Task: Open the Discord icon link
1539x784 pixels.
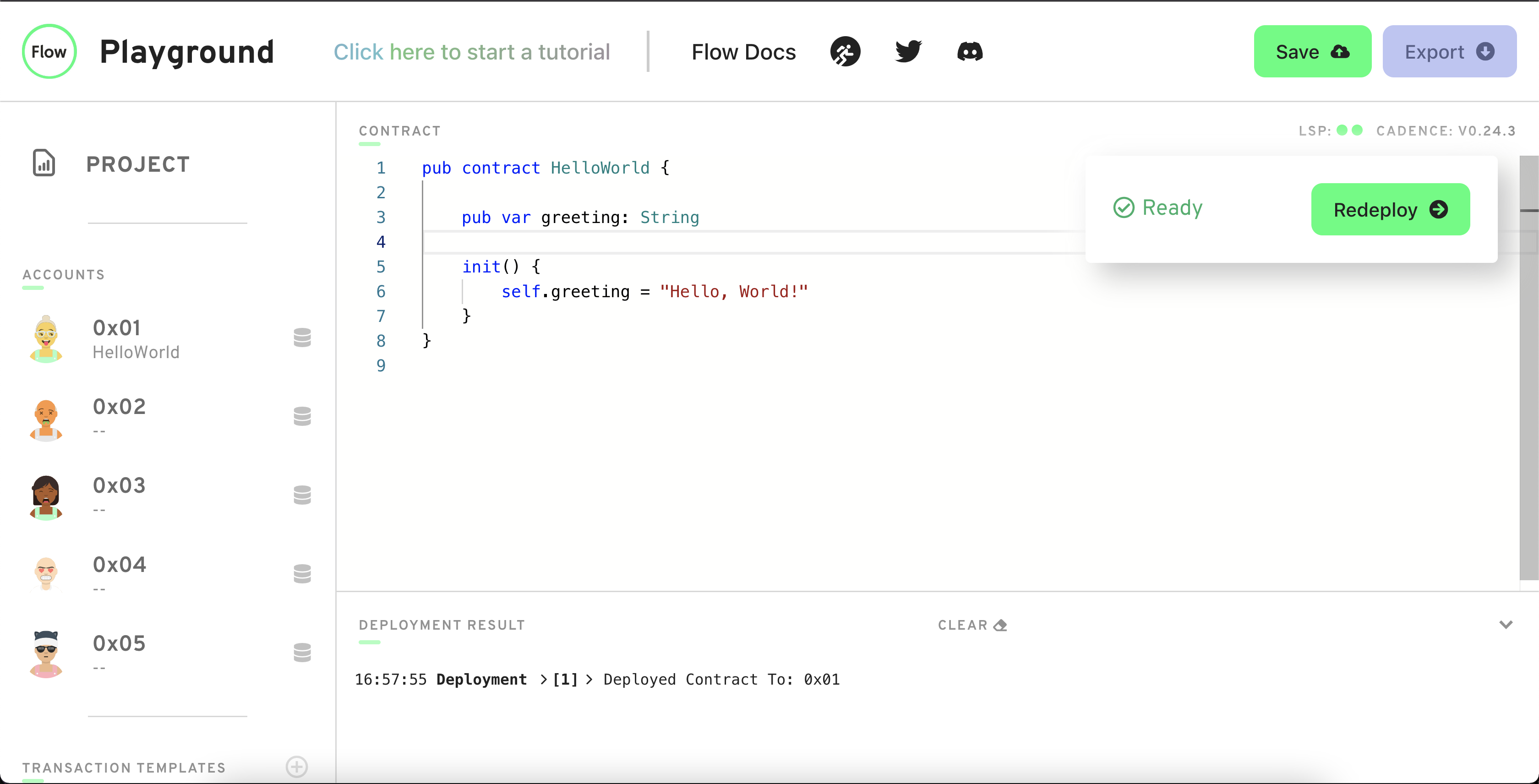Action: 970,52
